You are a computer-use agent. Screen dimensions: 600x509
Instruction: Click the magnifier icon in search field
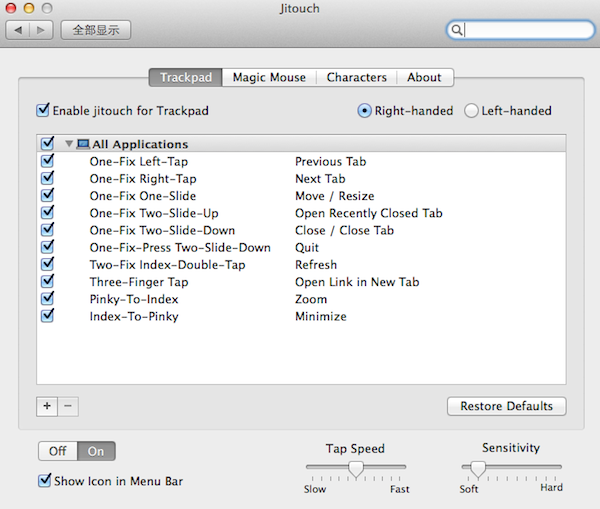click(x=457, y=30)
